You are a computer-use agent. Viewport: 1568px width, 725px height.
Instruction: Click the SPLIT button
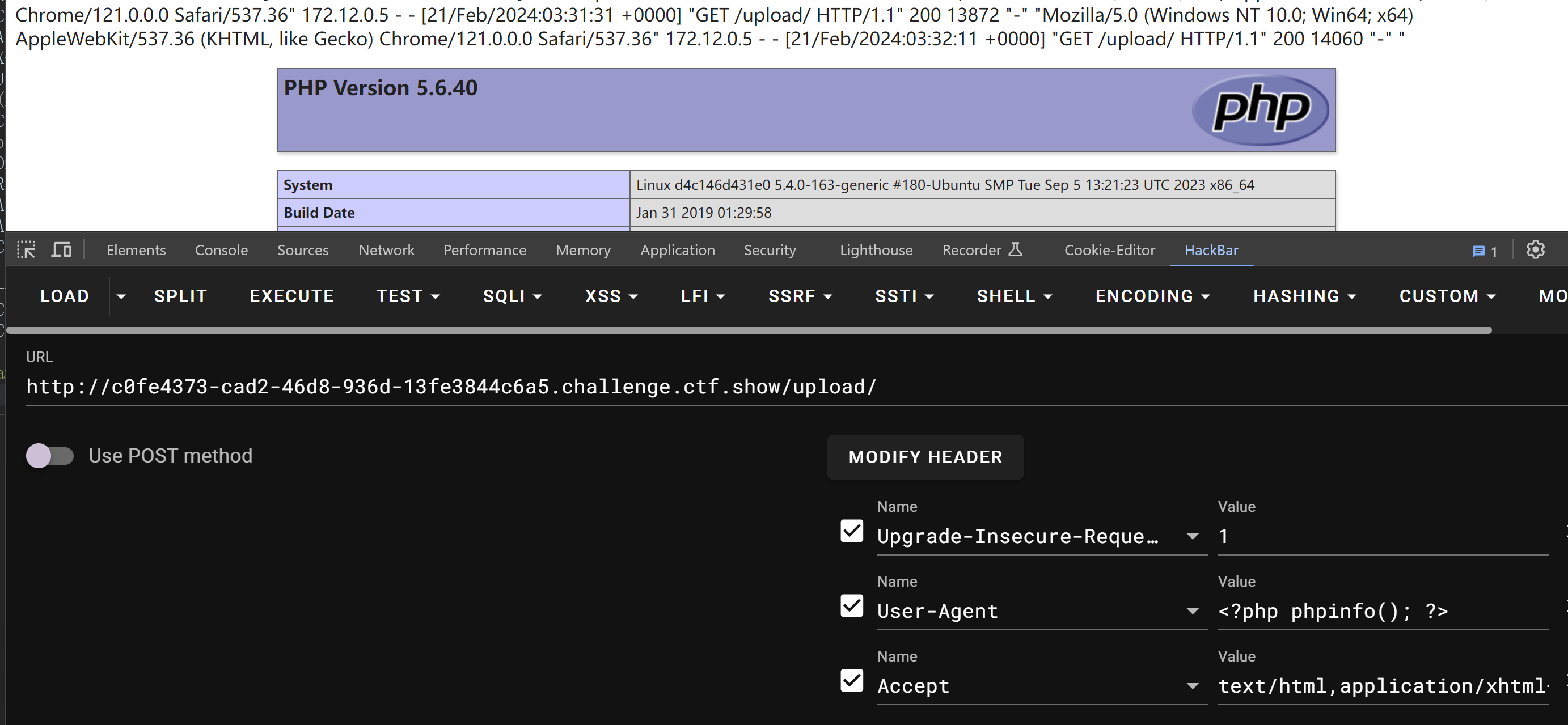180,296
